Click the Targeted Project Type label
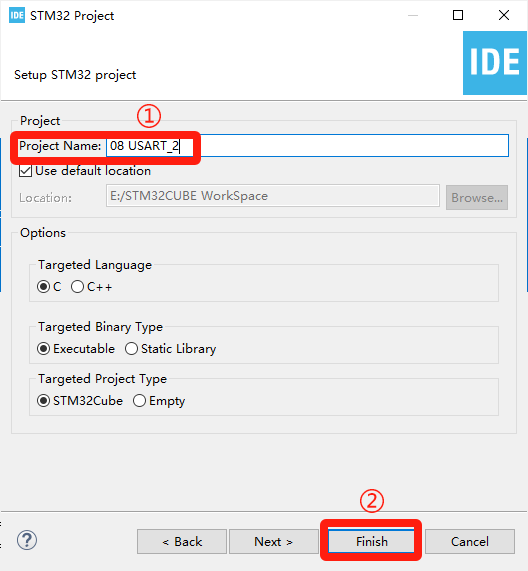This screenshot has width=528, height=571. point(102,379)
